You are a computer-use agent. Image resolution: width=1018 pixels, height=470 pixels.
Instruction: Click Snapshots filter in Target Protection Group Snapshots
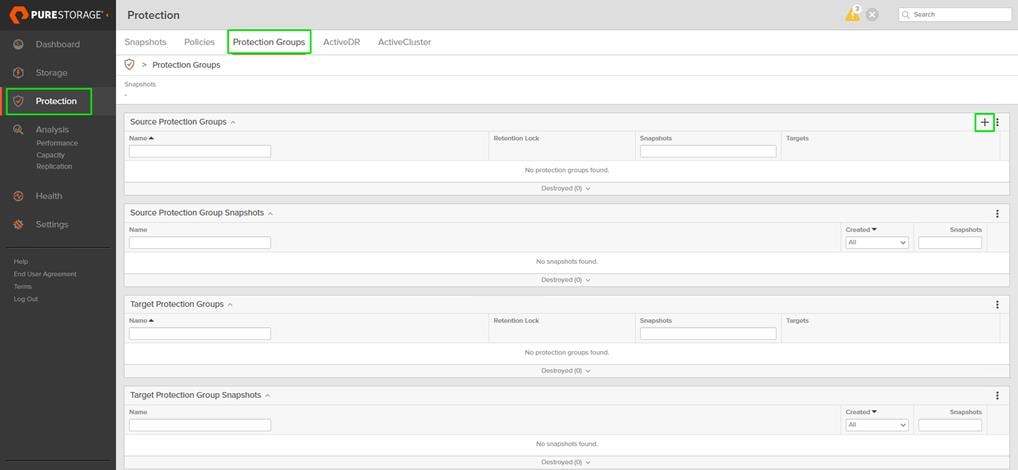tap(950, 425)
